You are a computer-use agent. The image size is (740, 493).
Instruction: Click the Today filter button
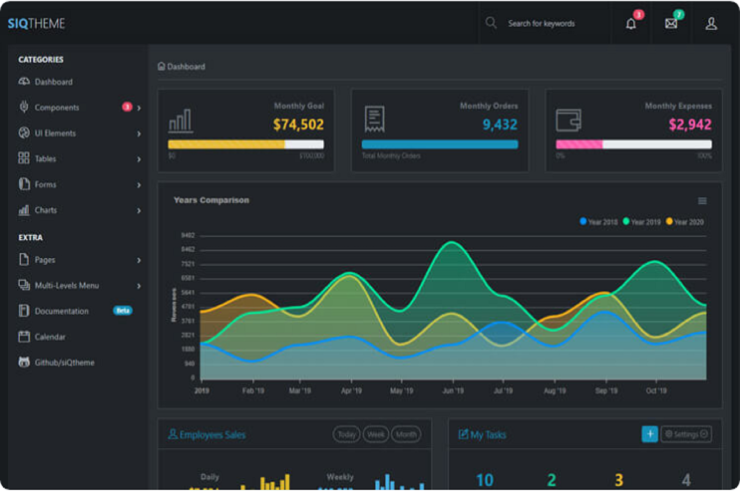pos(346,435)
